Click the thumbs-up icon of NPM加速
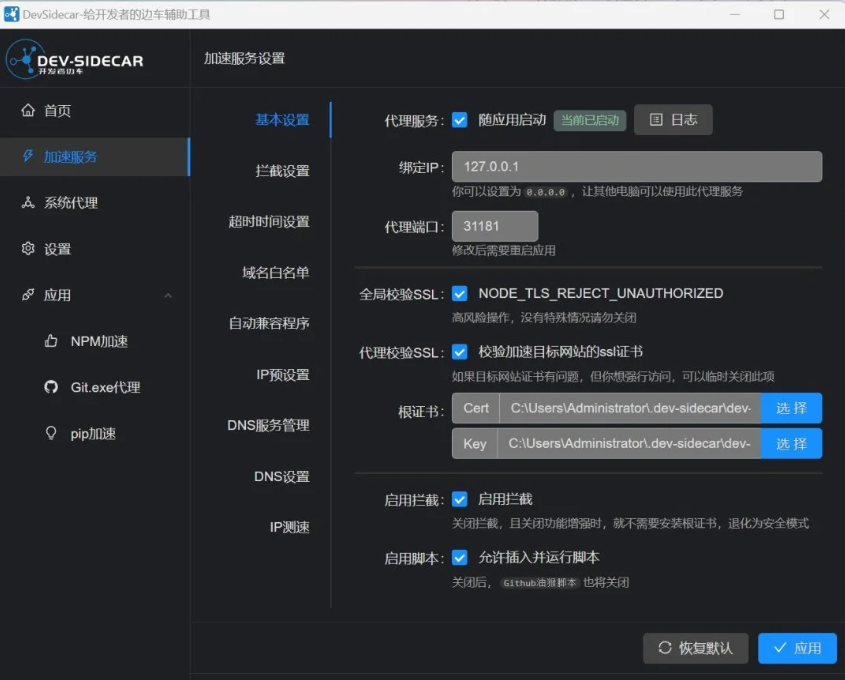This screenshot has height=680, width=845. 51,341
